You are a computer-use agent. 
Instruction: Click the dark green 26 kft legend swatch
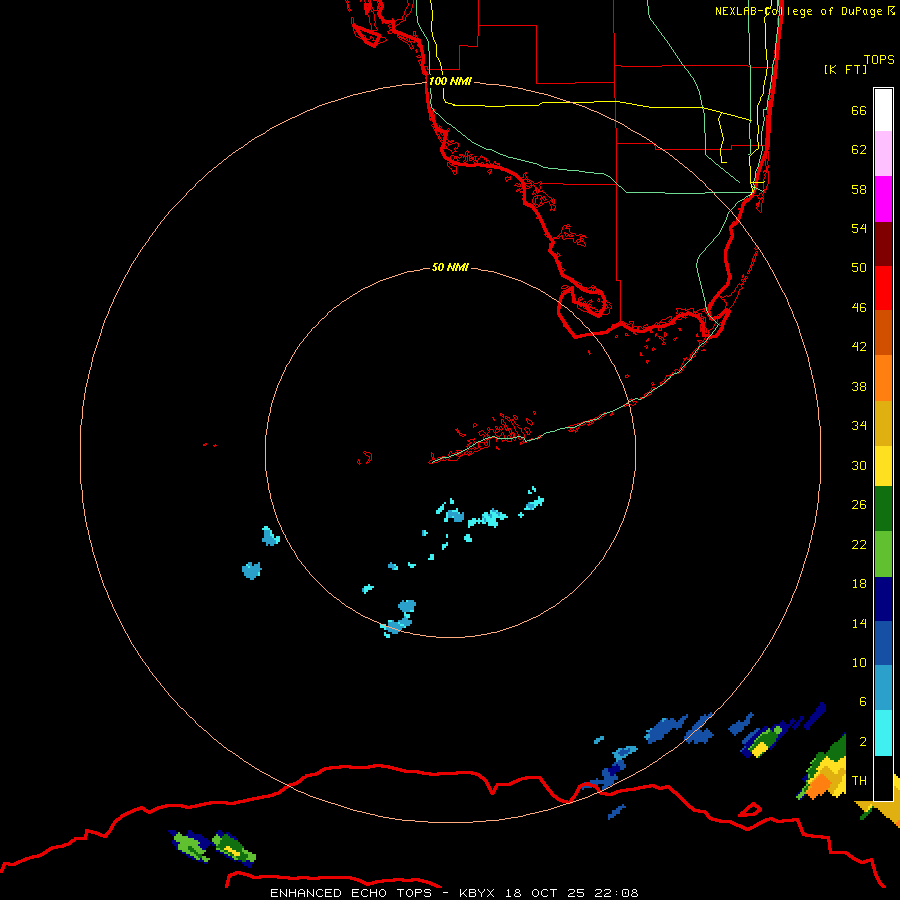tap(883, 509)
